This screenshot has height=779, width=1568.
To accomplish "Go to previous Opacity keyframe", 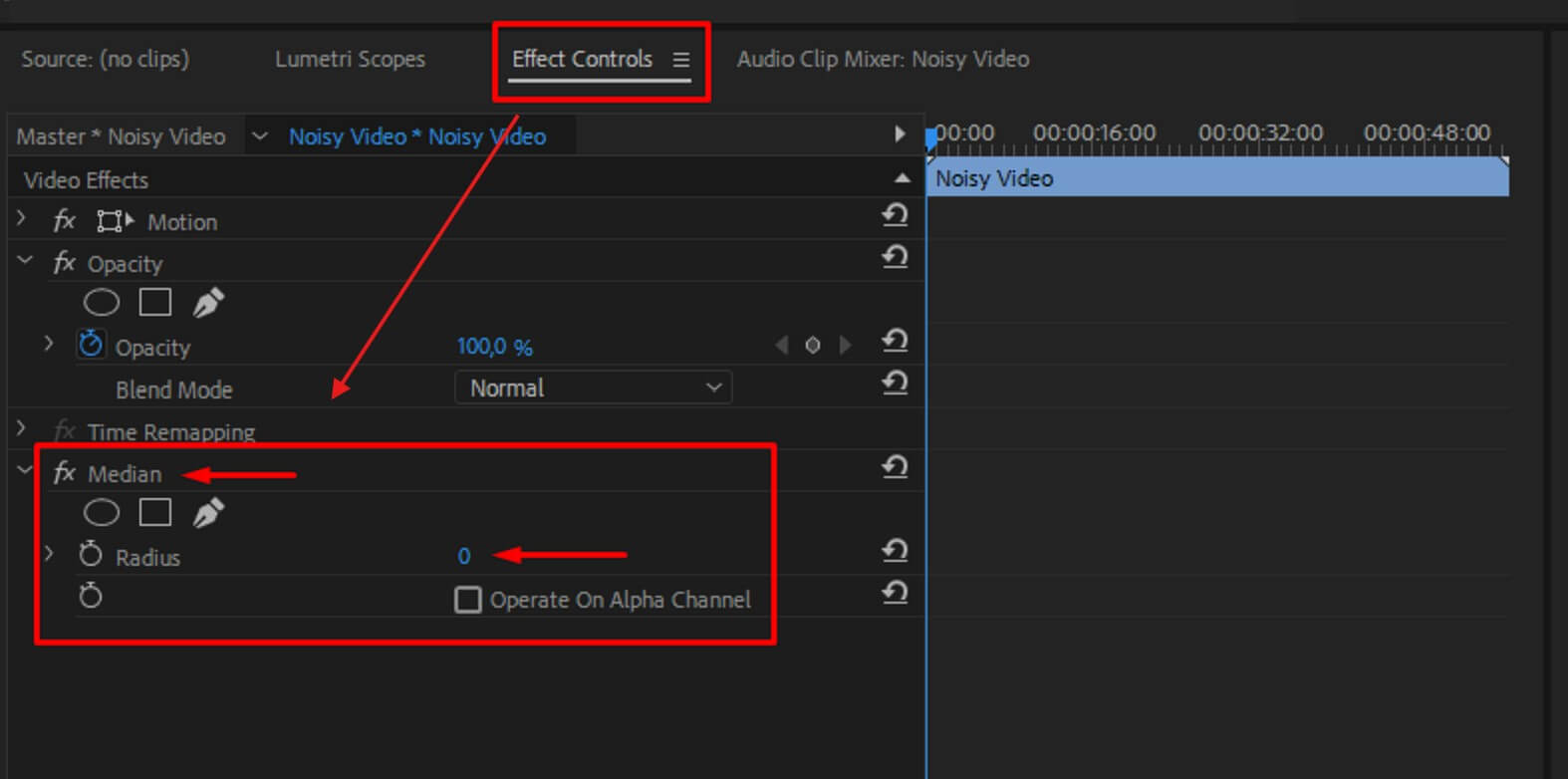I will 781,345.
